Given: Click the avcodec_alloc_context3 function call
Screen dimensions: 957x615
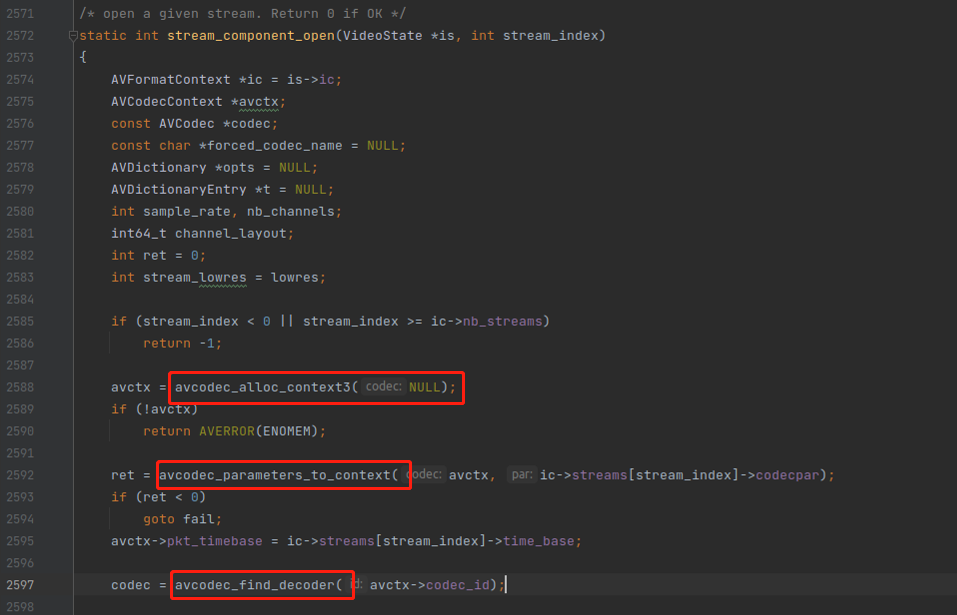Looking at the screenshot, I should 264,387.
